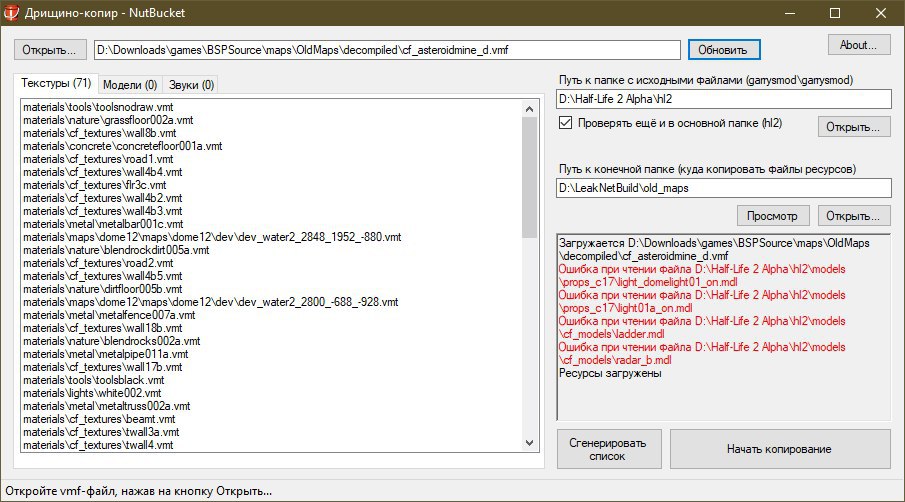The height and width of the screenshot is (502, 905).
Task: Click Открыть... button next to Просмотр
Action: tap(854, 216)
